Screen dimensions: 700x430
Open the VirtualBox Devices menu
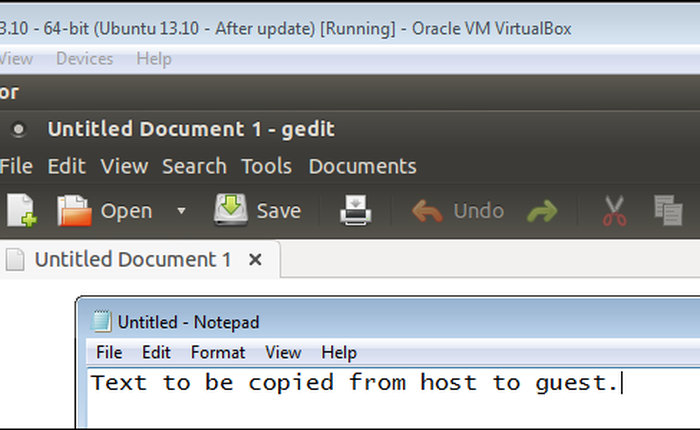pos(84,59)
